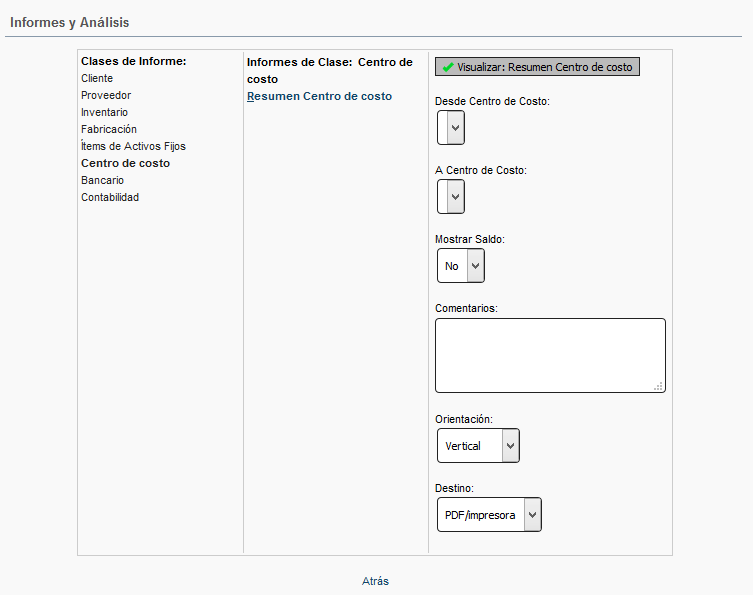Expand the A Centro de Costo dropdown

(451, 197)
